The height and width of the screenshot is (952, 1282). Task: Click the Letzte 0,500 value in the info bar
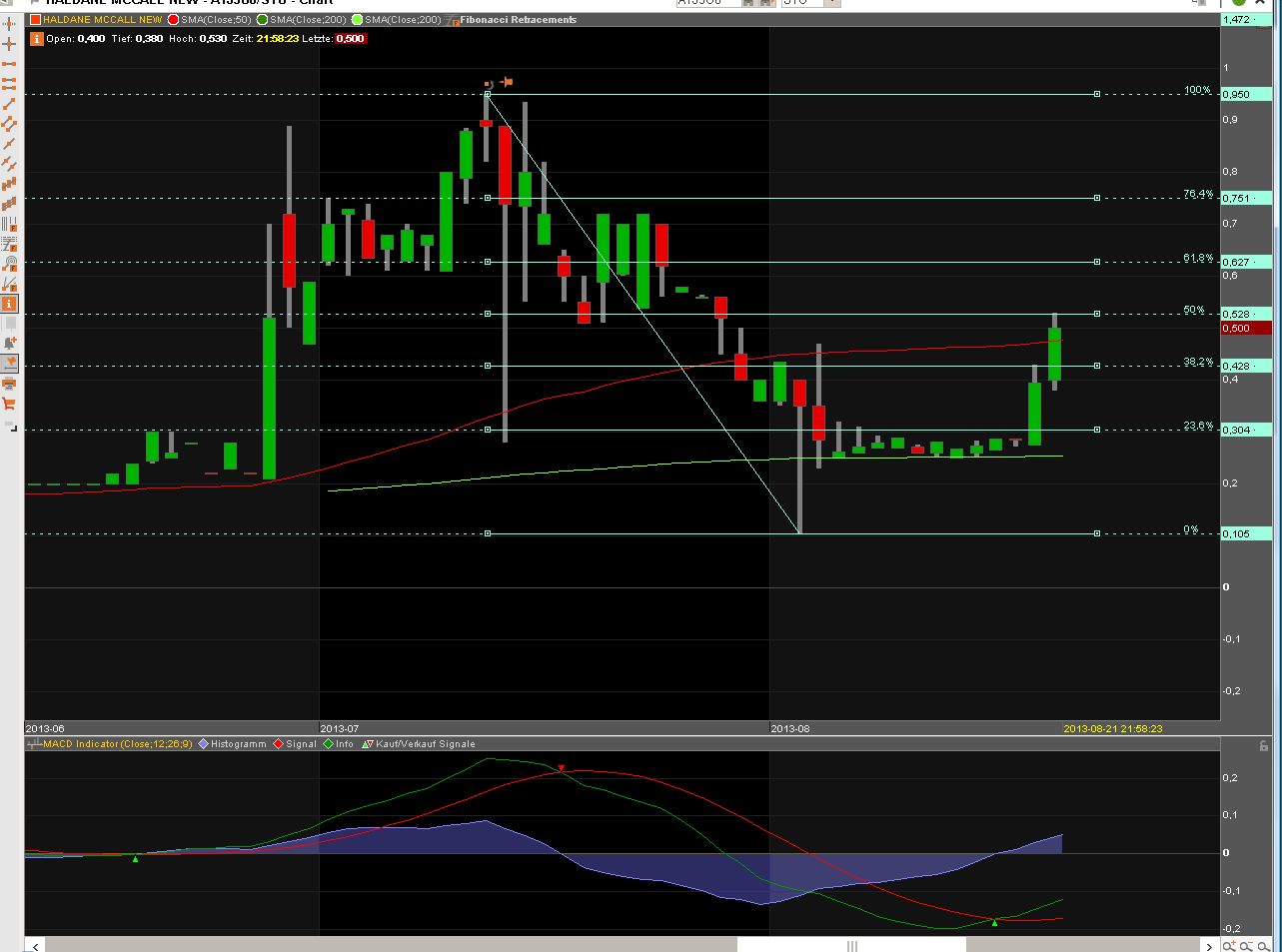click(x=350, y=39)
